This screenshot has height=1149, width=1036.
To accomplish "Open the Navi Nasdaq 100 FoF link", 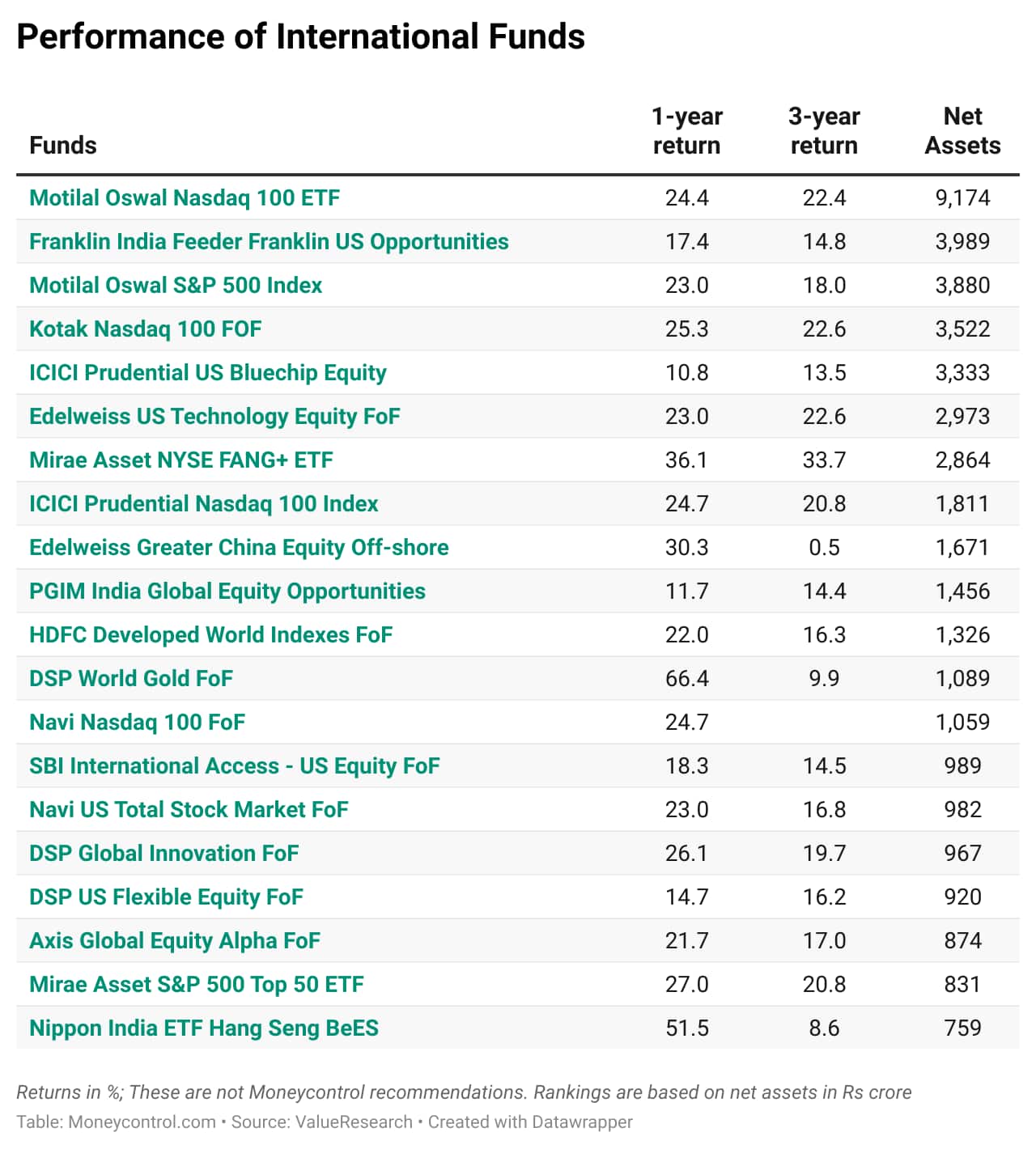I will (137, 723).
